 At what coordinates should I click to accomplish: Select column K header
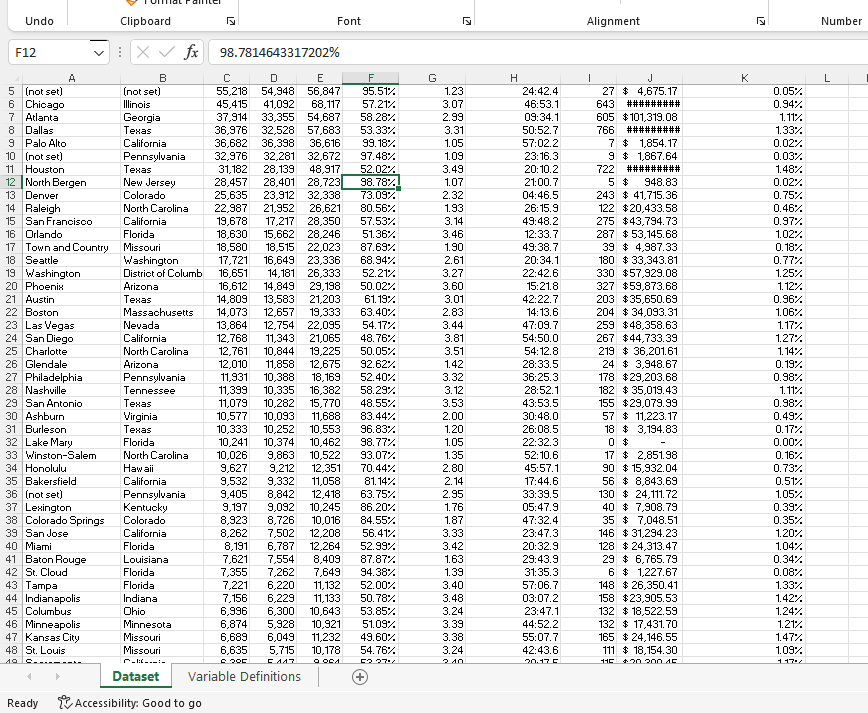744,79
